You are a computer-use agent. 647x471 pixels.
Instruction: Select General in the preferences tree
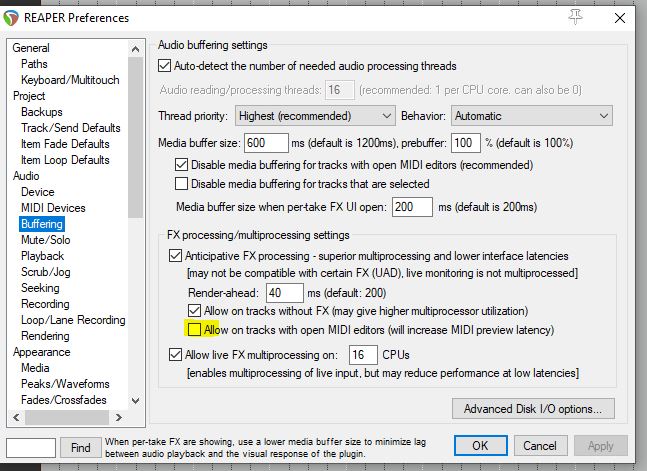[x=31, y=48]
